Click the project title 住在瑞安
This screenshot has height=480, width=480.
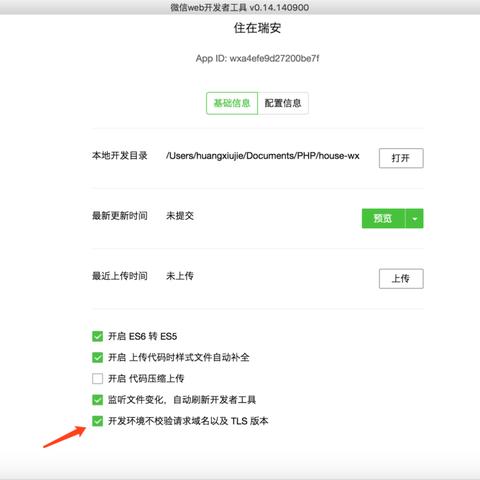(x=257, y=28)
